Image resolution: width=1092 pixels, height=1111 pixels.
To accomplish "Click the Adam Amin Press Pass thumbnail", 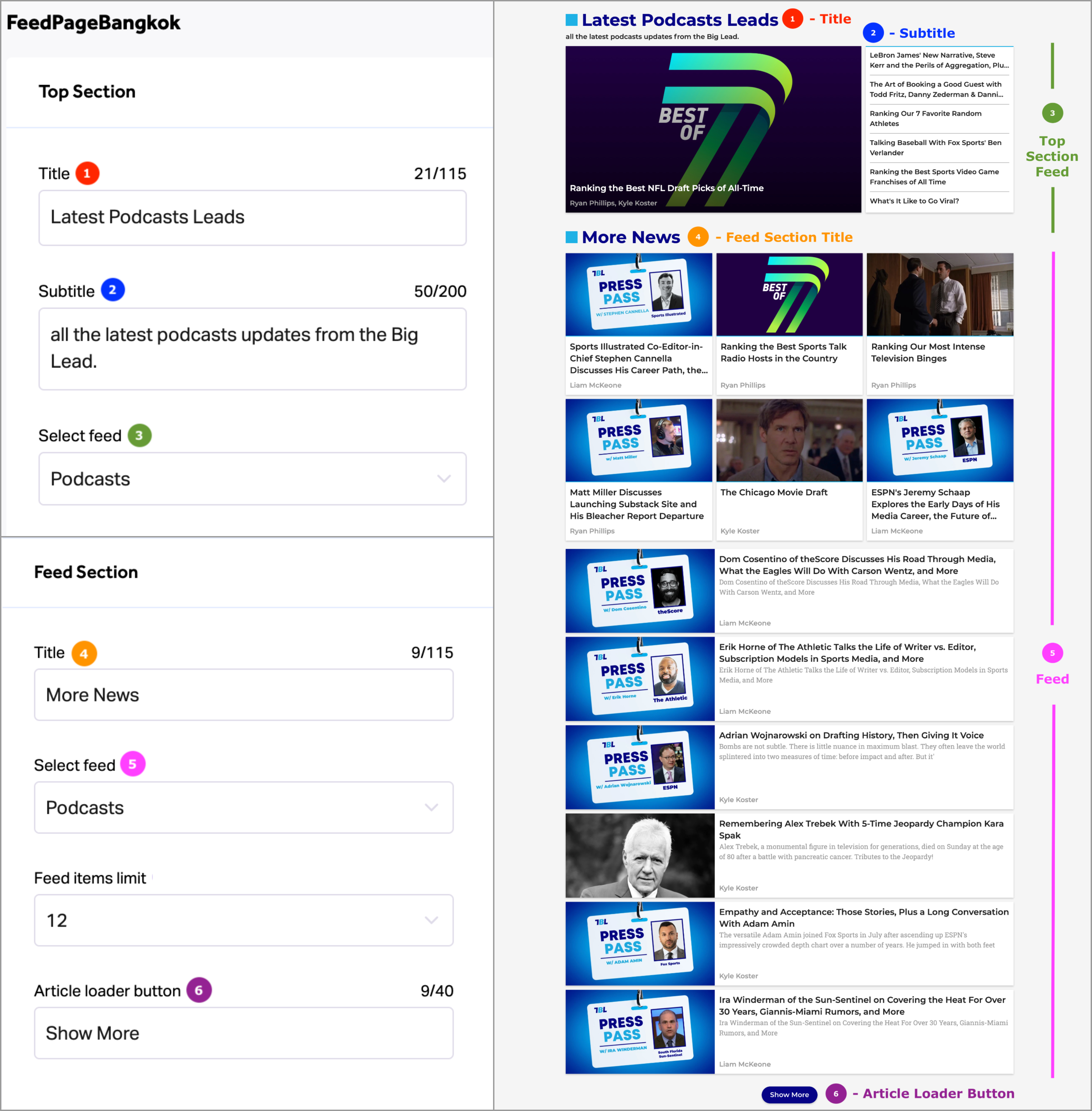I will click(x=640, y=944).
